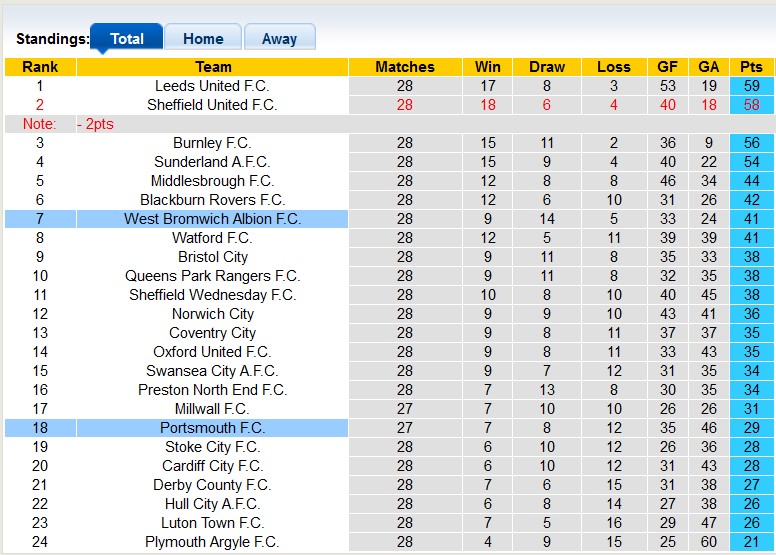
Task: Switch to the Home standings tab
Action: (203, 39)
